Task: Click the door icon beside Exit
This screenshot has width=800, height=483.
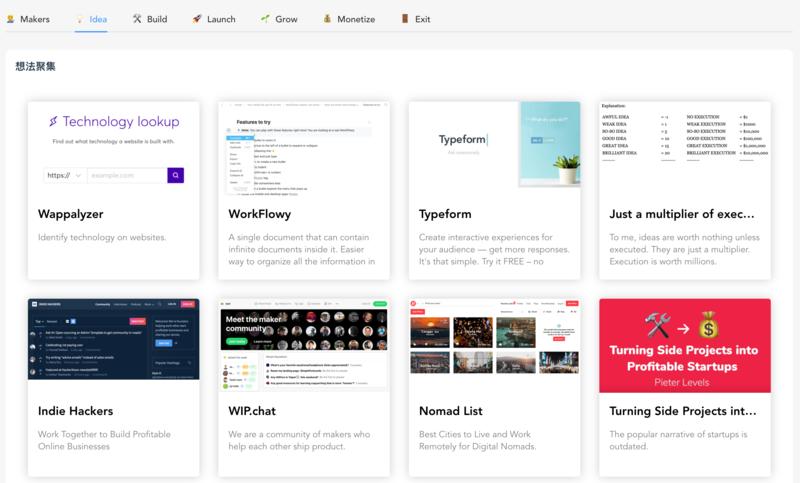Action: click(x=405, y=18)
